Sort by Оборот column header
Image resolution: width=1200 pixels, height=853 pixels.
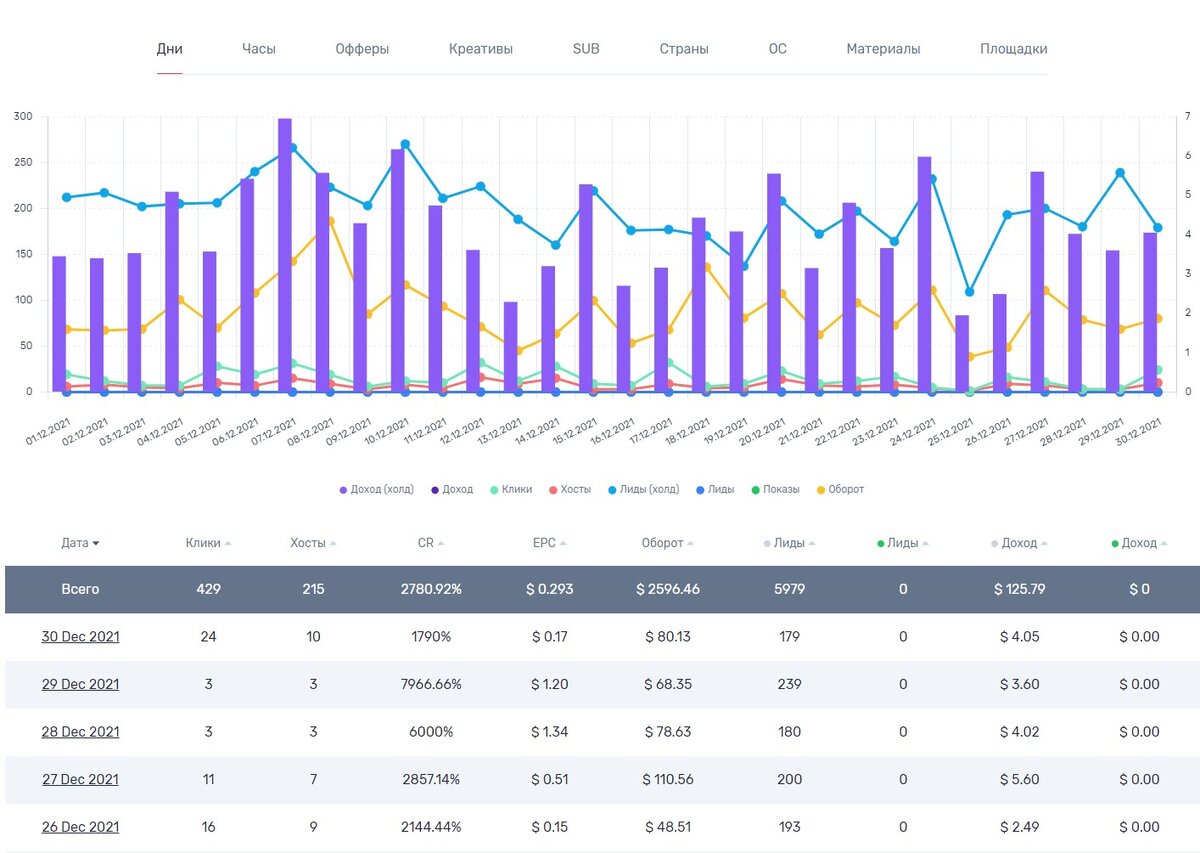[x=668, y=543]
